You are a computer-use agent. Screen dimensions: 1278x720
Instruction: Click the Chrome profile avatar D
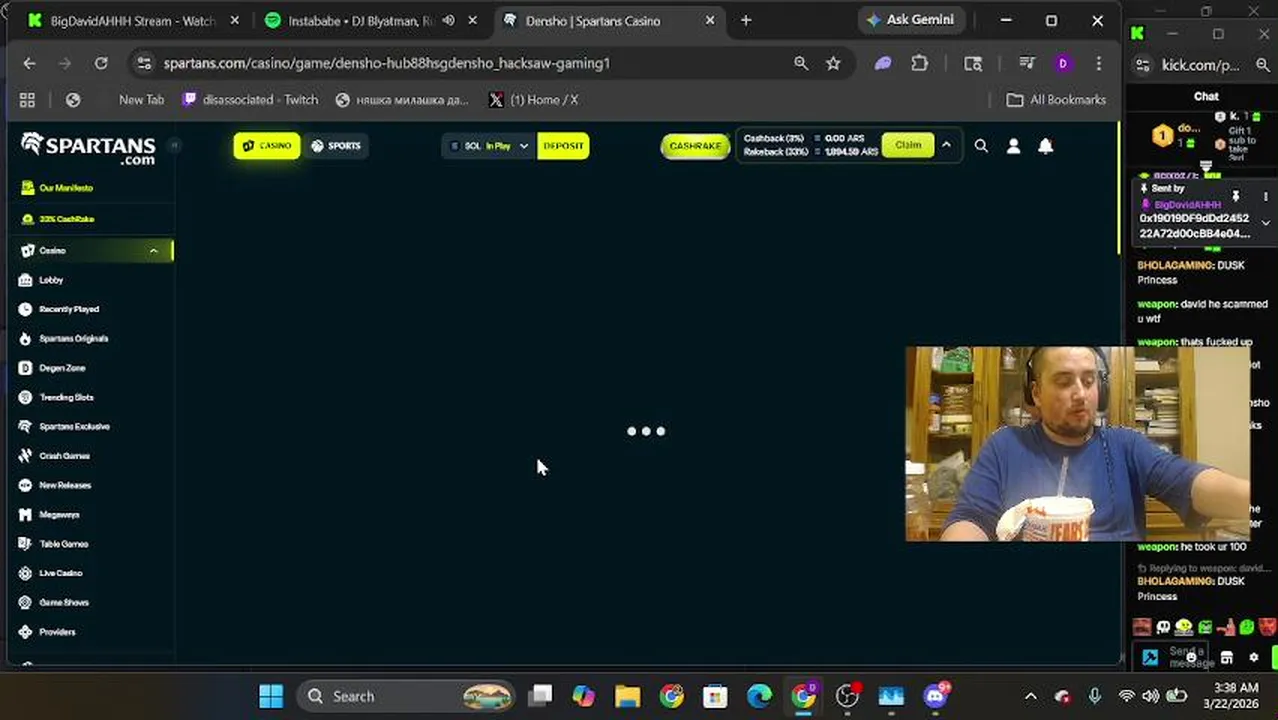pyautogui.click(x=1062, y=63)
